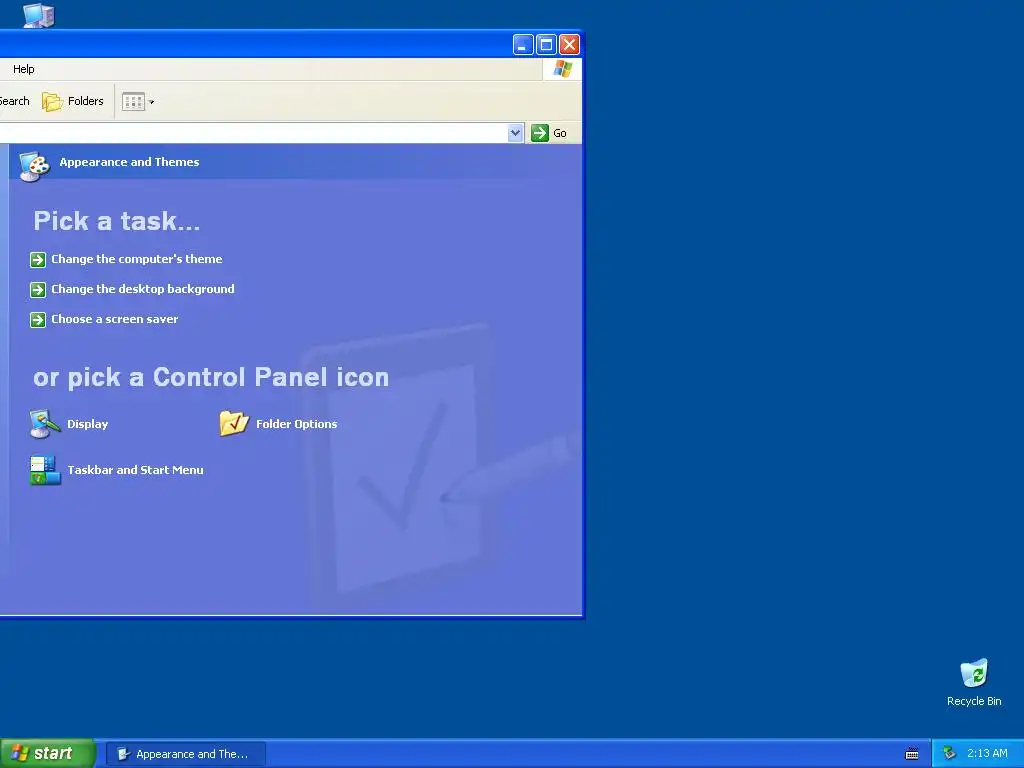Image resolution: width=1024 pixels, height=768 pixels.
Task: Click the green arrow beside Change the desktop background
Action: [38, 290]
